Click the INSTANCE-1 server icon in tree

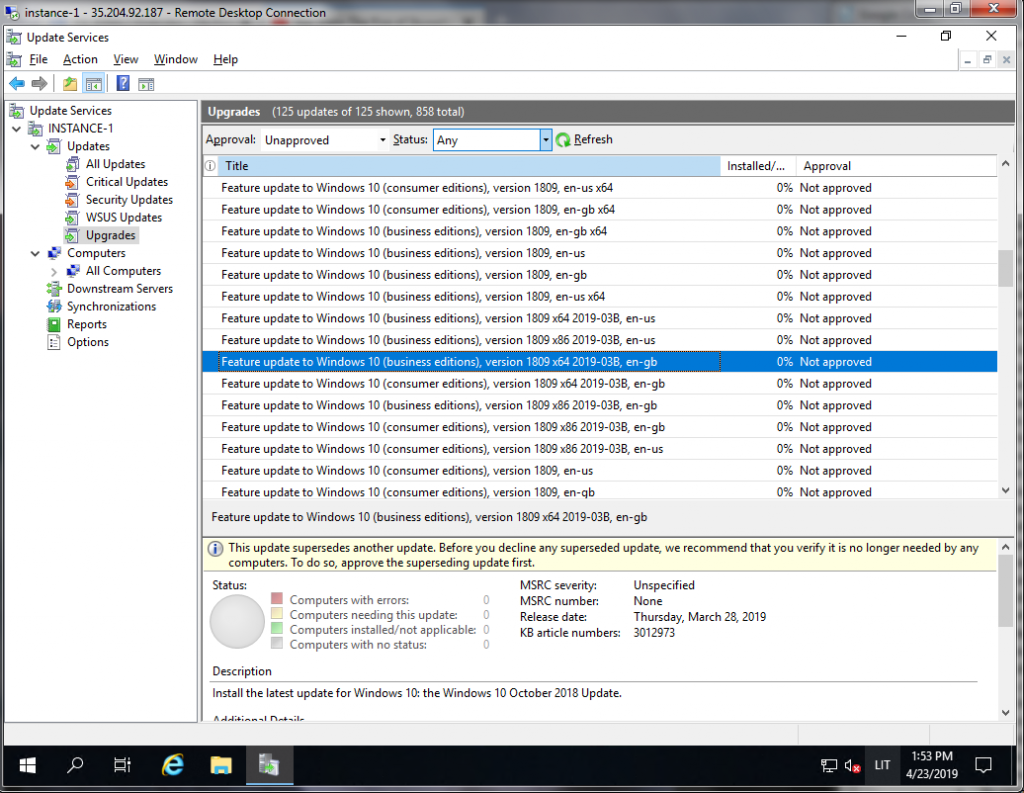point(35,129)
